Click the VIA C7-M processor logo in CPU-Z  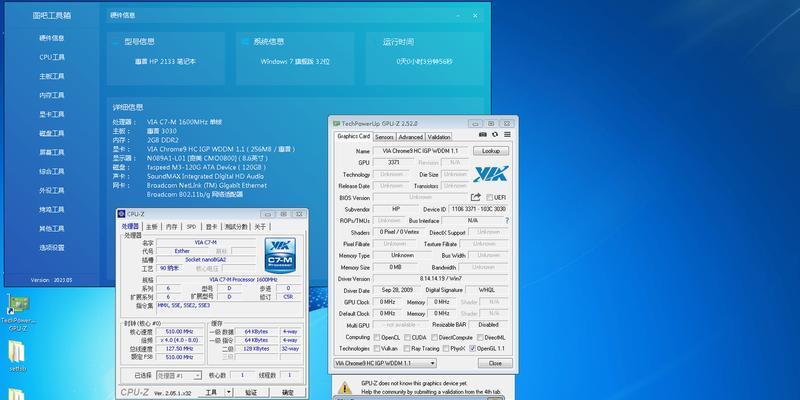280,256
